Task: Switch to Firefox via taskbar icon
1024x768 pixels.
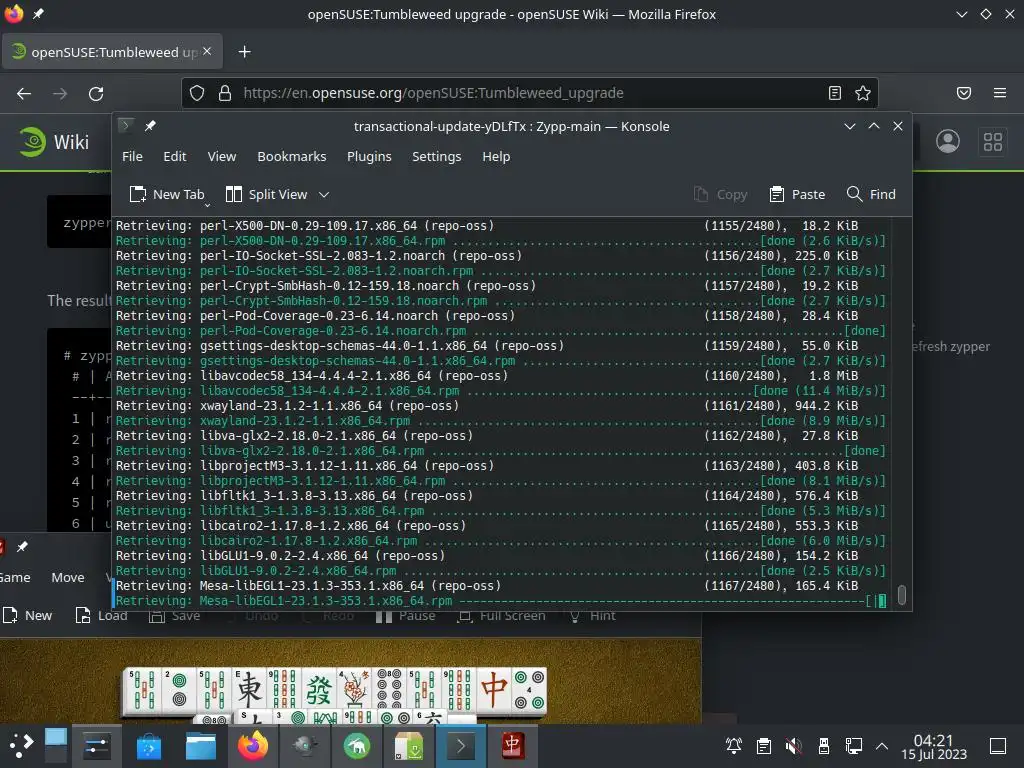Action: pyautogui.click(x=253, y=745)
